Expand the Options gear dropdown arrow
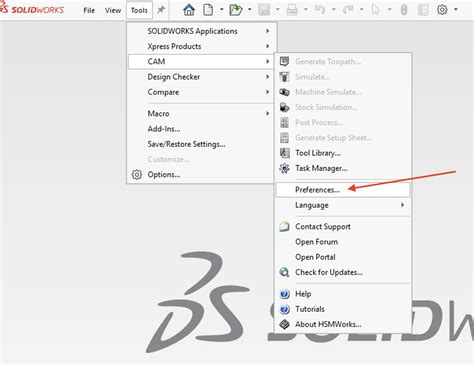 (456, 10)
